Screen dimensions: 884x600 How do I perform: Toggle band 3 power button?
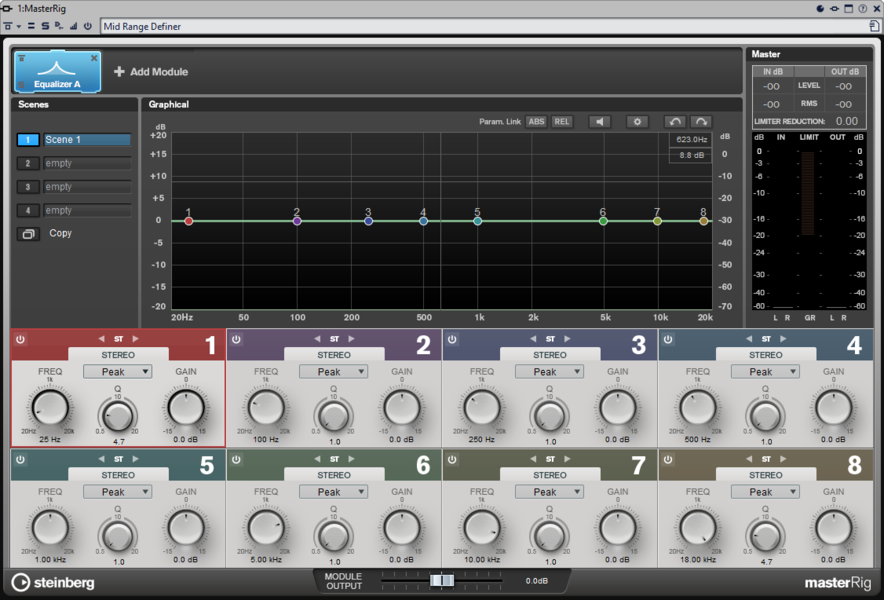(452, 339)
